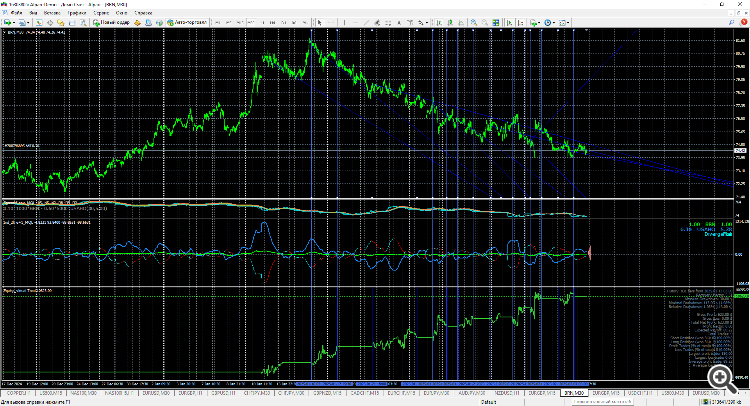Zoom in the chart with magnifier plus

(x=474, y=22)
